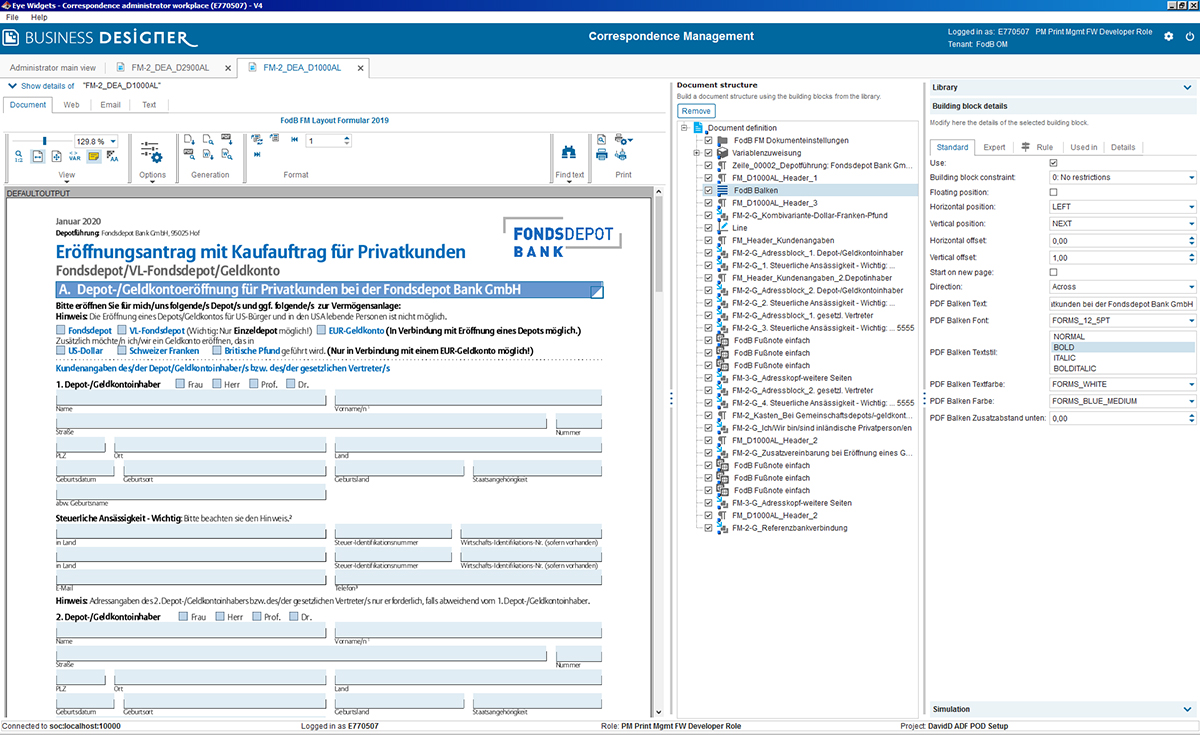Select ITALIC in PDF Balken Textstil list
This screenshot has width=1200, height=735.
pos(1122,358)
